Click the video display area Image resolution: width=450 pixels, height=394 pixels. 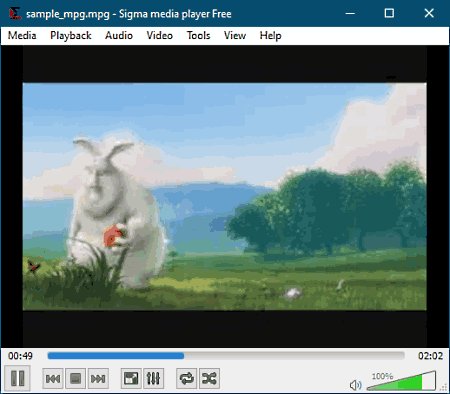click(x=225, y=196)
